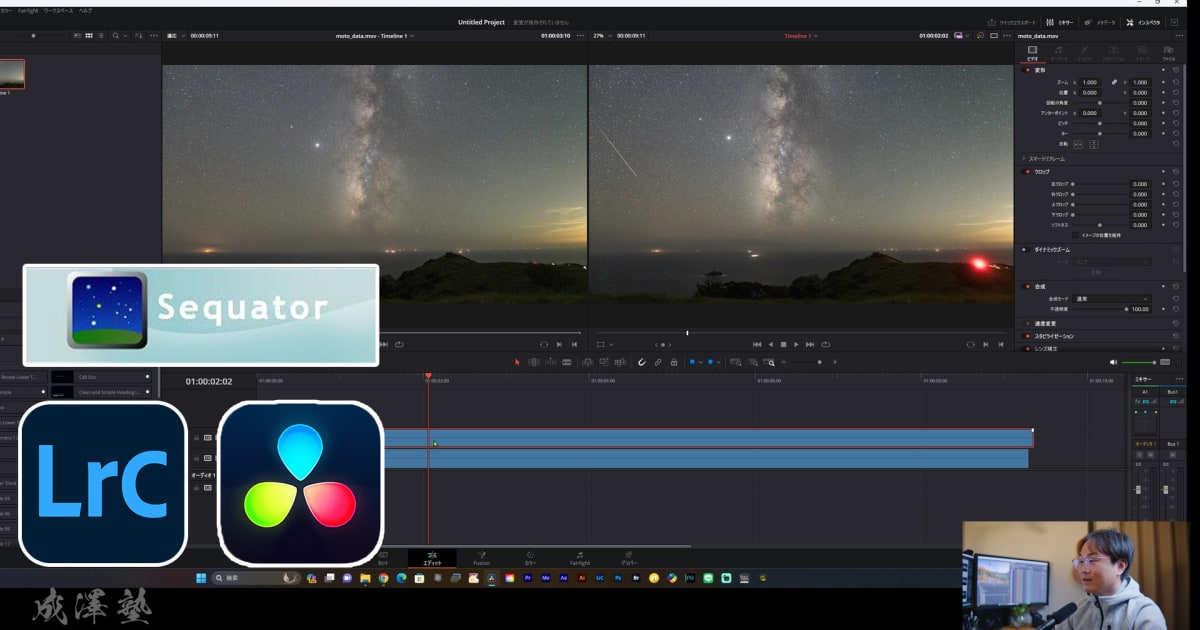The image size is (1200, 630).
Task: Open Google Chrome from the taskbar
Action: (x=383, y=578)
